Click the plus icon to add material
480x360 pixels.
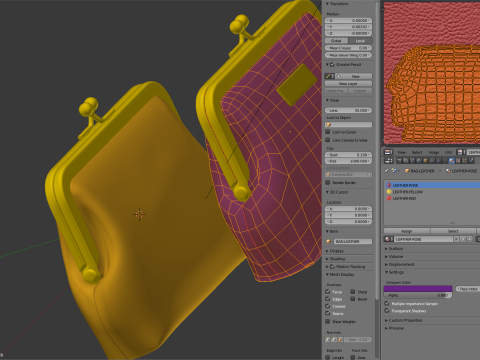463,239
